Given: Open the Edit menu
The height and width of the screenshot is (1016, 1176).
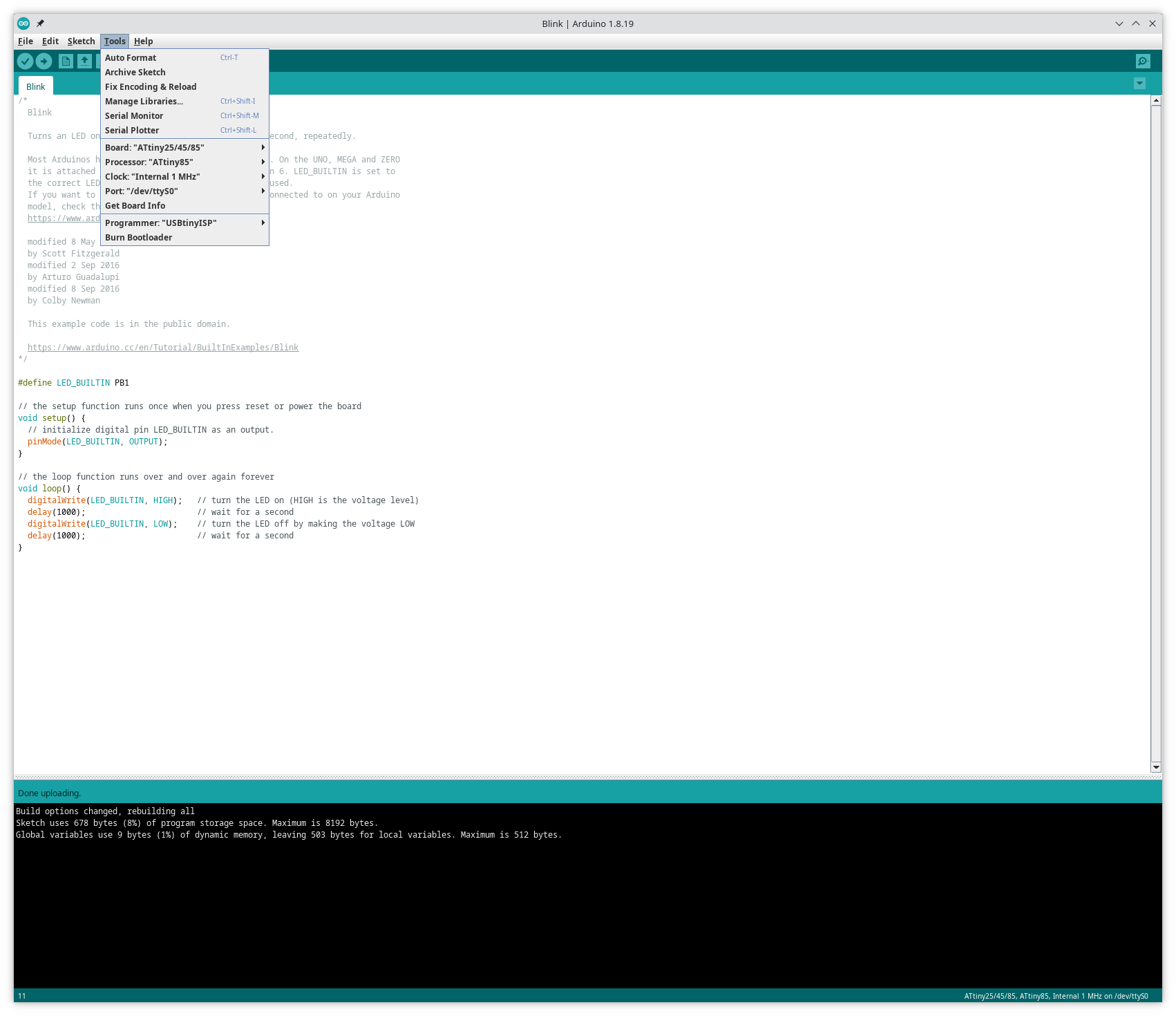Looking at the screenshot, I should click(x=50, y=41).
